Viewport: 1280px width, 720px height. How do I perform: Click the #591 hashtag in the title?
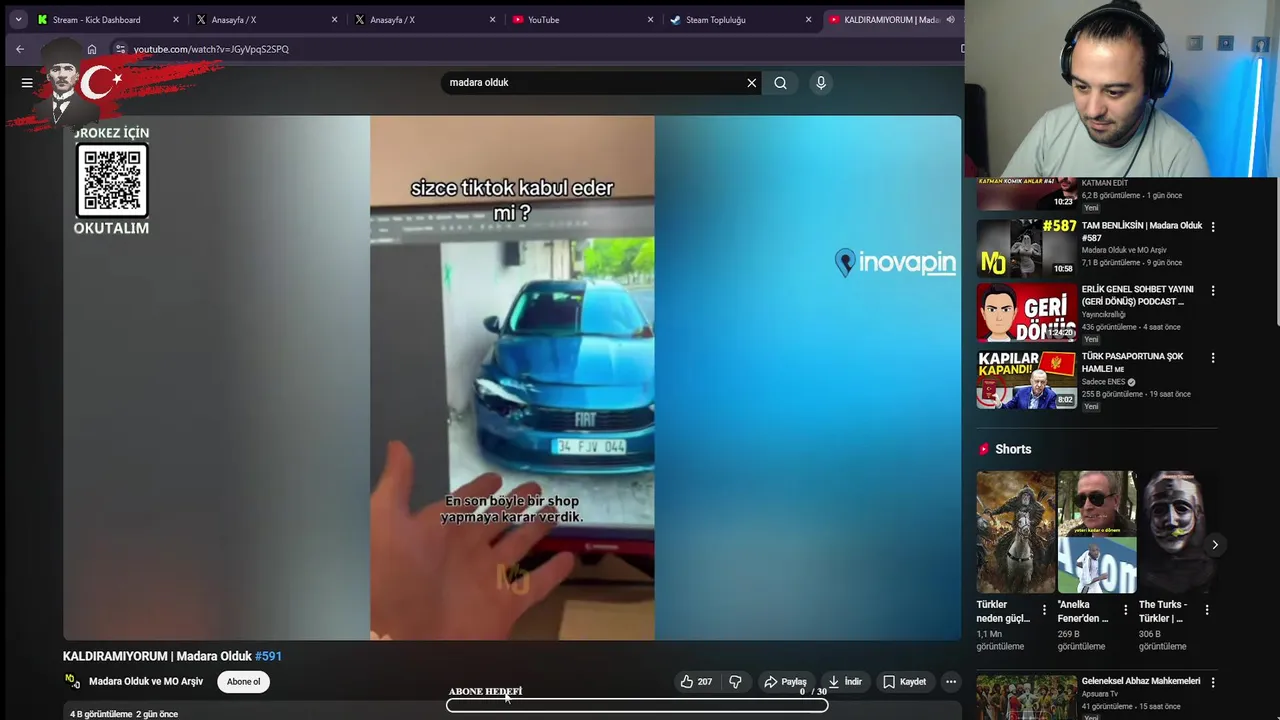click(x=268, y=657)
